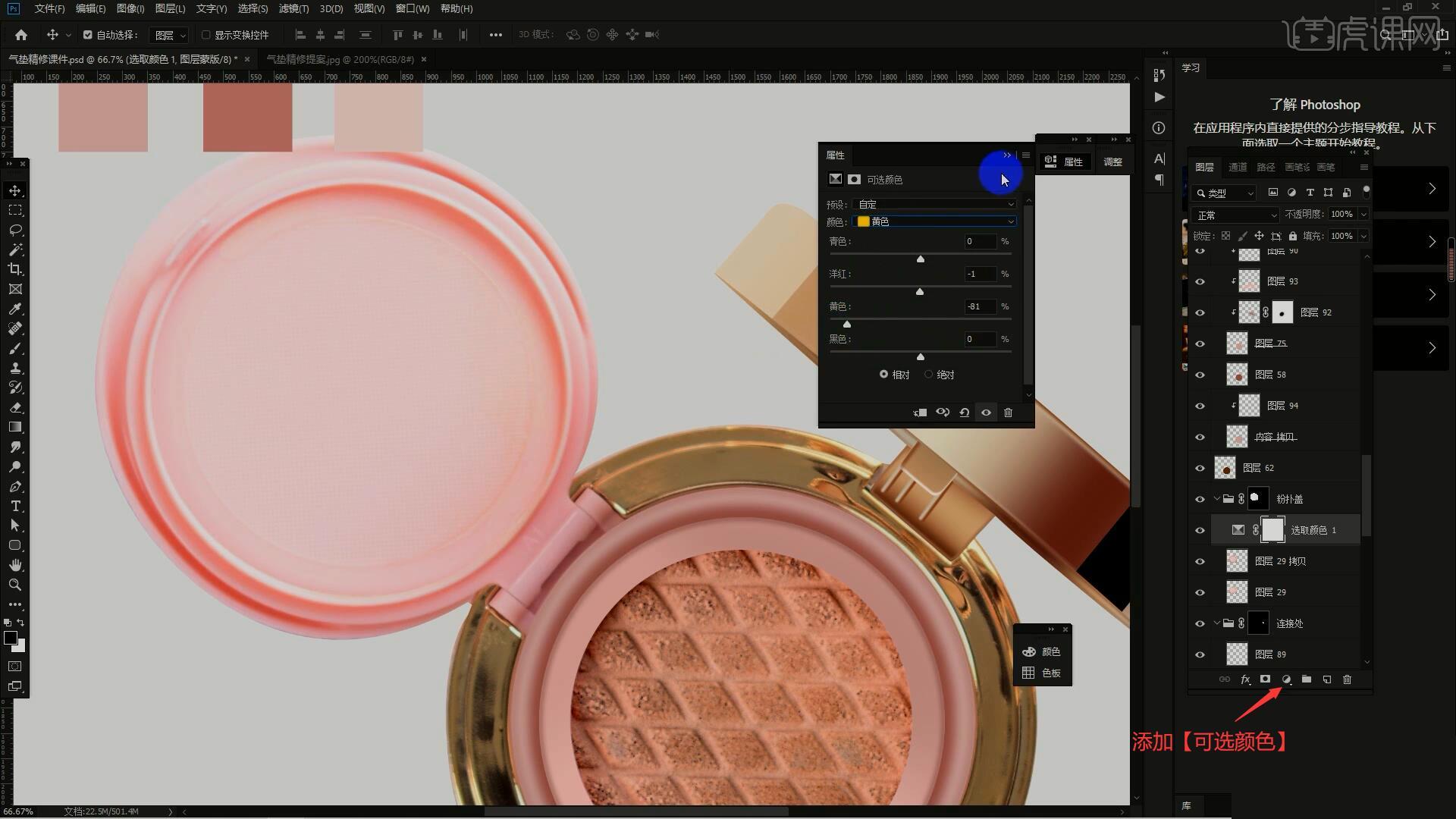1456x819 pixels.
Task: Collapse the 粉扑盖 layer group
Action: pyautogui.click(x=1216, y=499)
